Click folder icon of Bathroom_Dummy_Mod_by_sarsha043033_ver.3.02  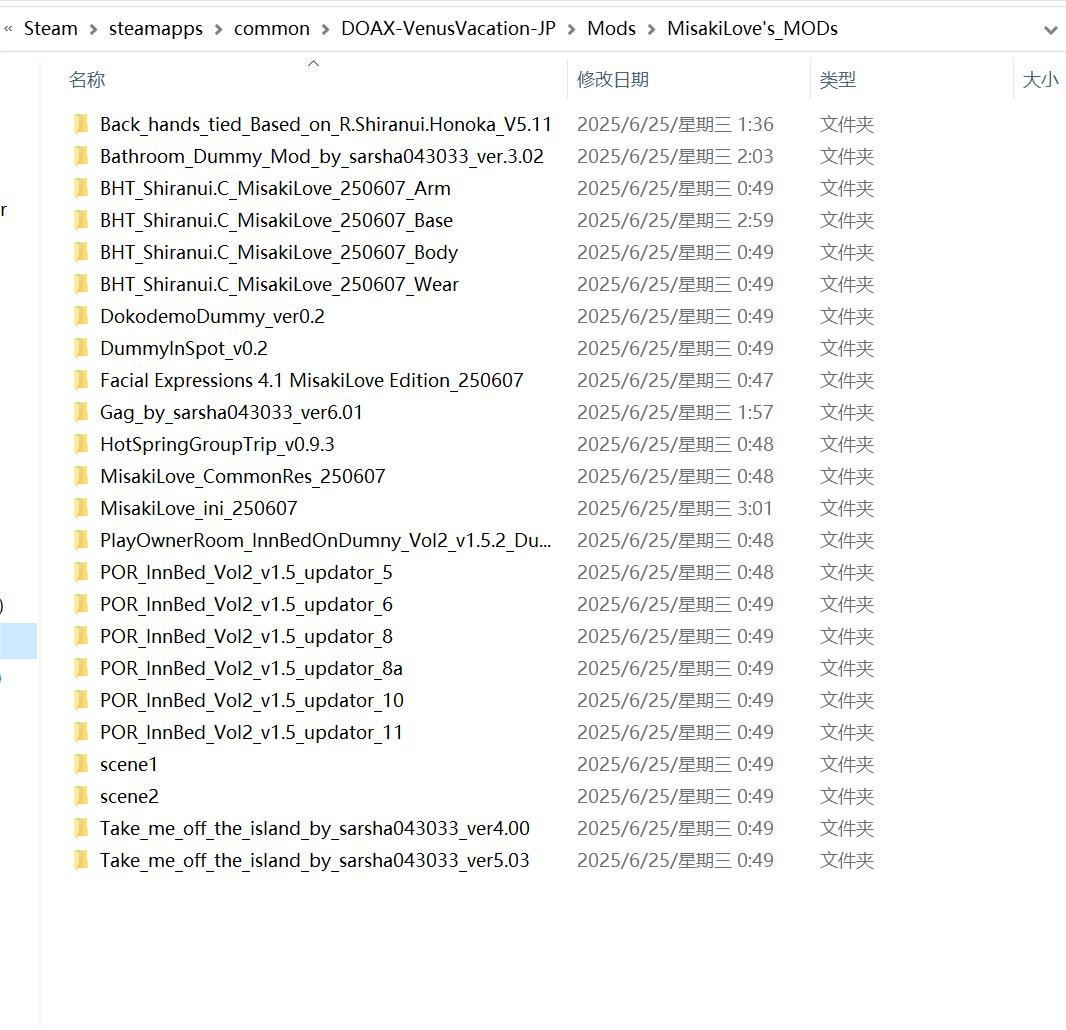[81, 156]
